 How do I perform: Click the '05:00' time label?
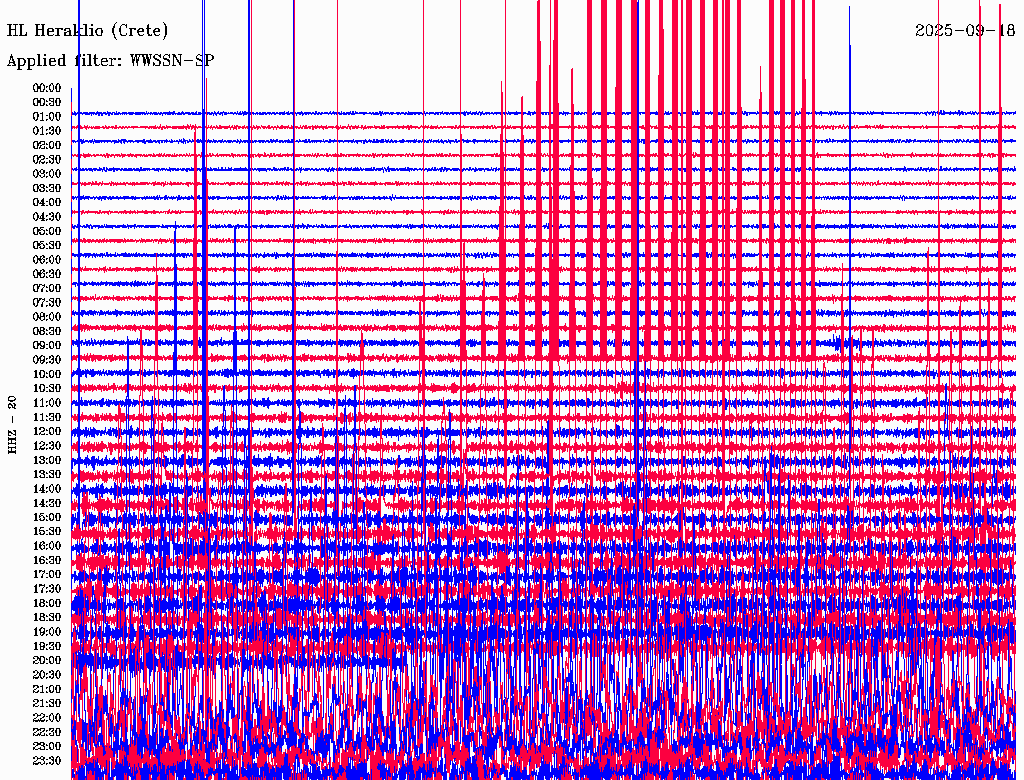point(47,231)
